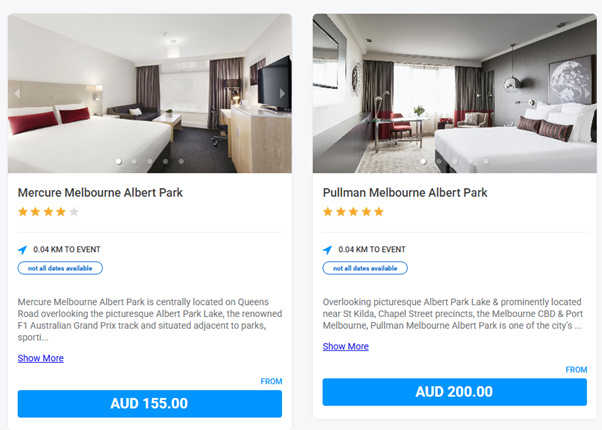Select the last carousel dot on Mercure photo

pyautogui.click(x=181, y=161)
